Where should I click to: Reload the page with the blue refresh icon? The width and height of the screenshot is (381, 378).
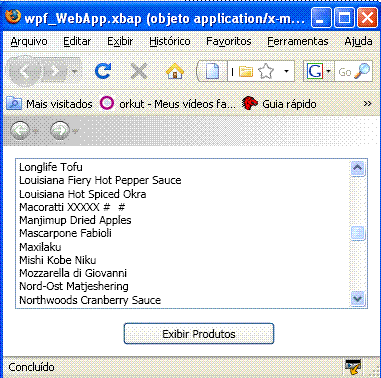click(x=103, y=71)
